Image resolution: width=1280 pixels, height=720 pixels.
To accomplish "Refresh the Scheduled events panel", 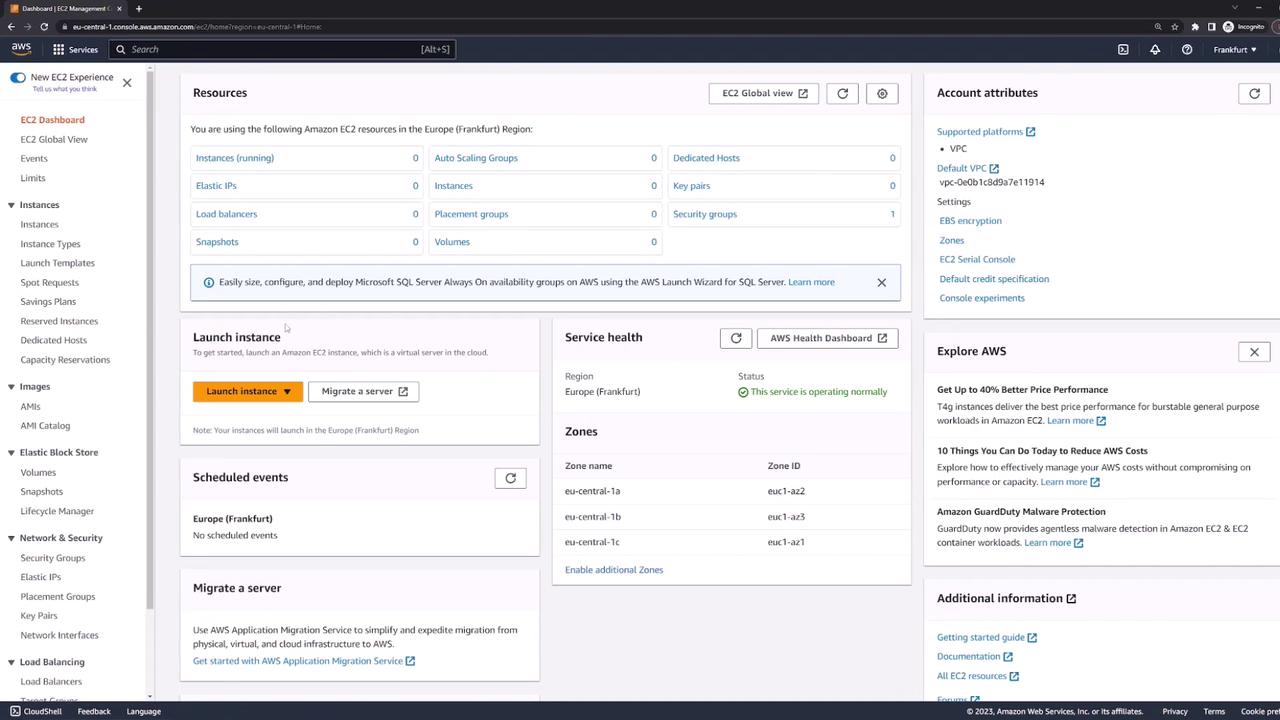I will tap(510, 478).
